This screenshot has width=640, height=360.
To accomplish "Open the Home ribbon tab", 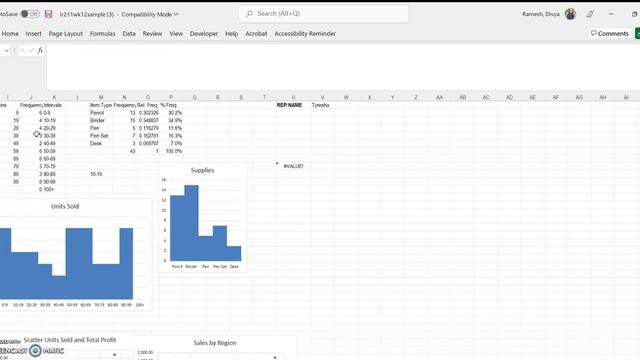I will [x=10, y=33].
